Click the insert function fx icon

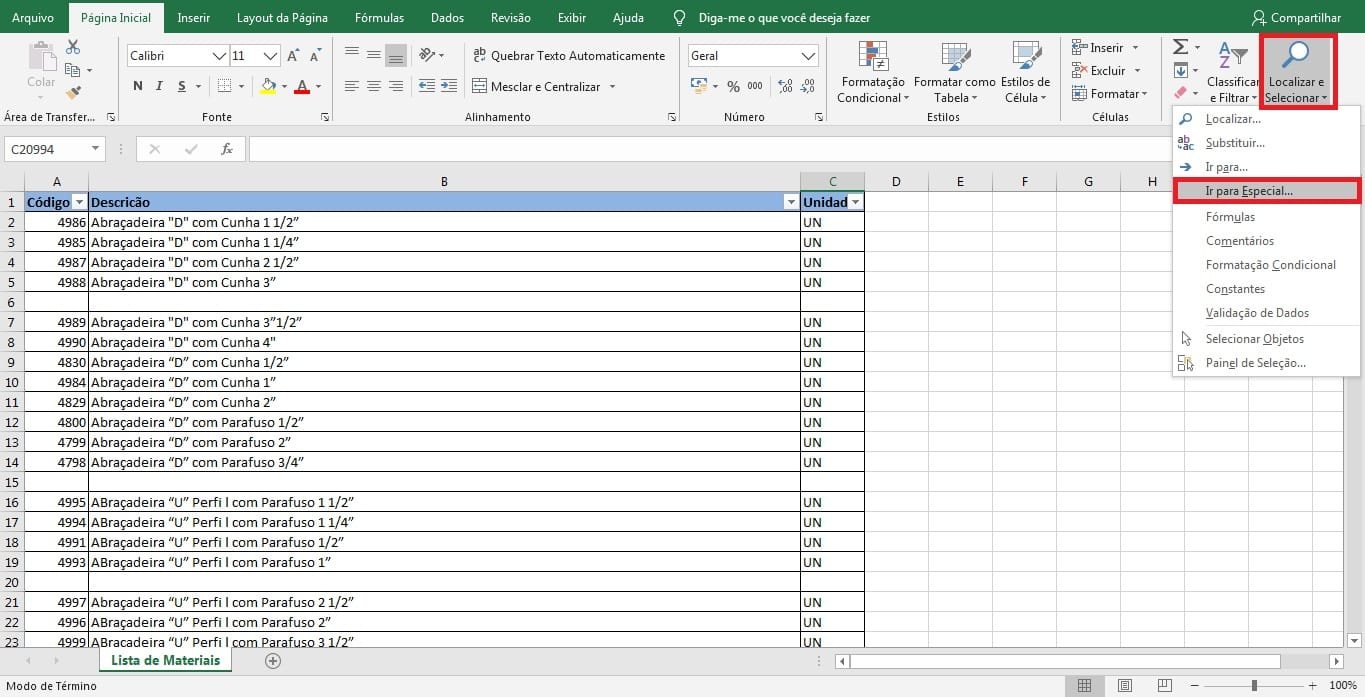click(227, 149)
